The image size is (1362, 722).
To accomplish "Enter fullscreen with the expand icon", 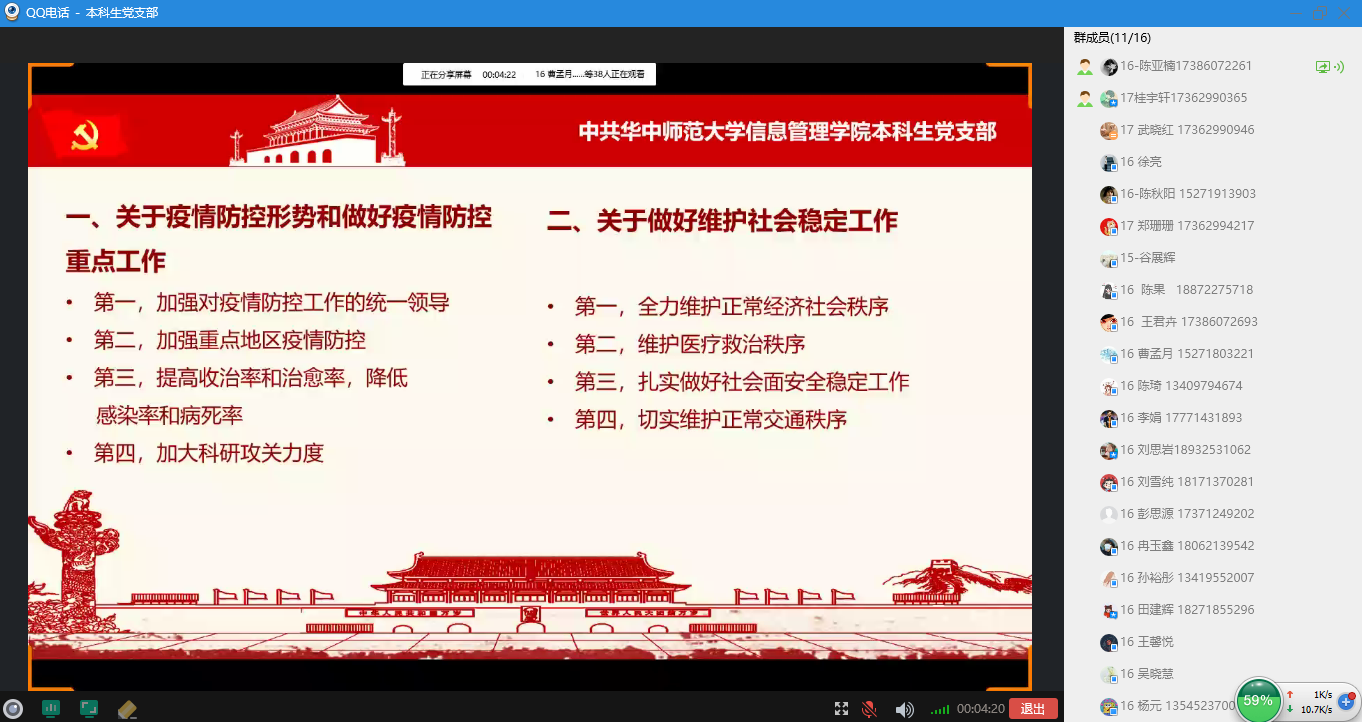I will (x=841, y=709).
